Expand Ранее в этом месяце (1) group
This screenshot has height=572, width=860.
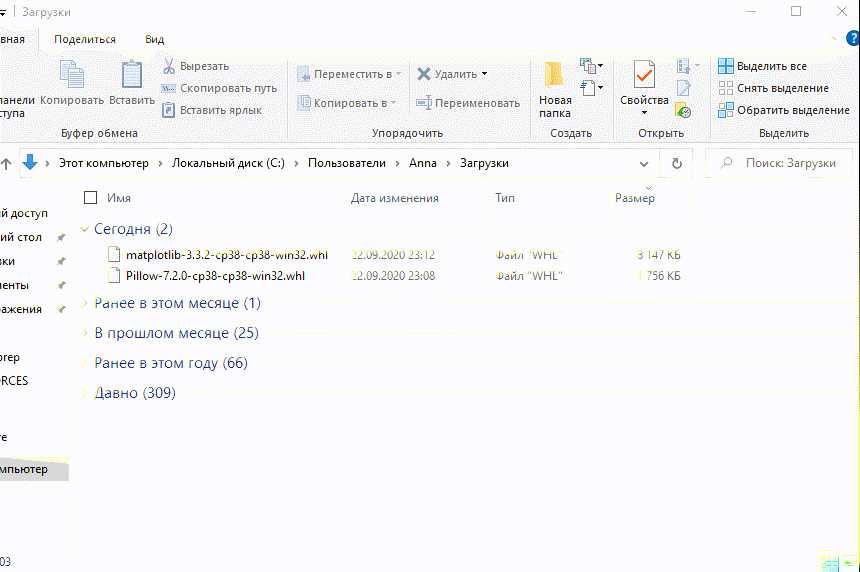pos(84,303)
